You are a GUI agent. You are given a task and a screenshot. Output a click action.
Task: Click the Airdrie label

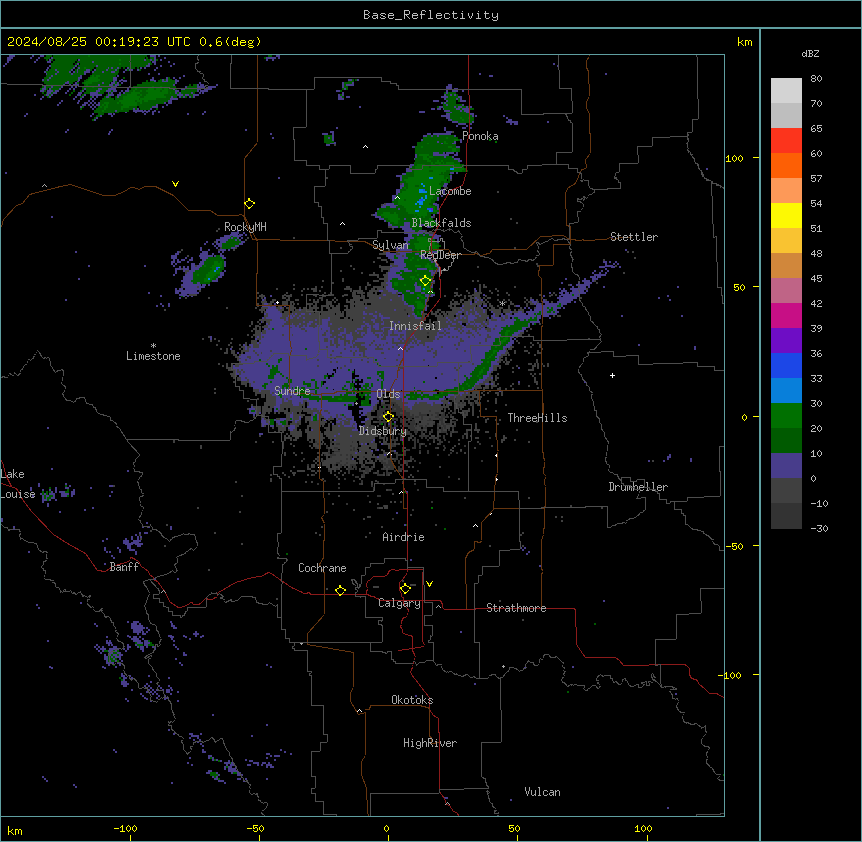coord(403,537)
